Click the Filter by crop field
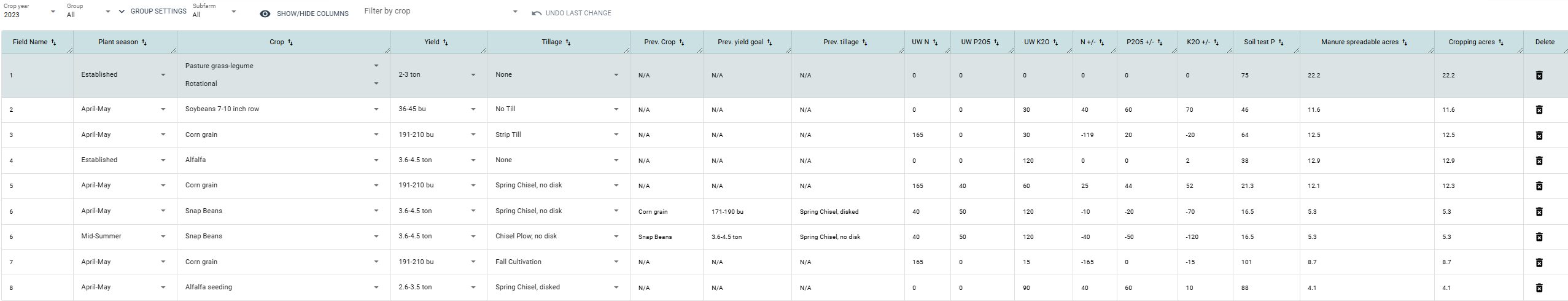The image size is (1568, 301). 441,11
